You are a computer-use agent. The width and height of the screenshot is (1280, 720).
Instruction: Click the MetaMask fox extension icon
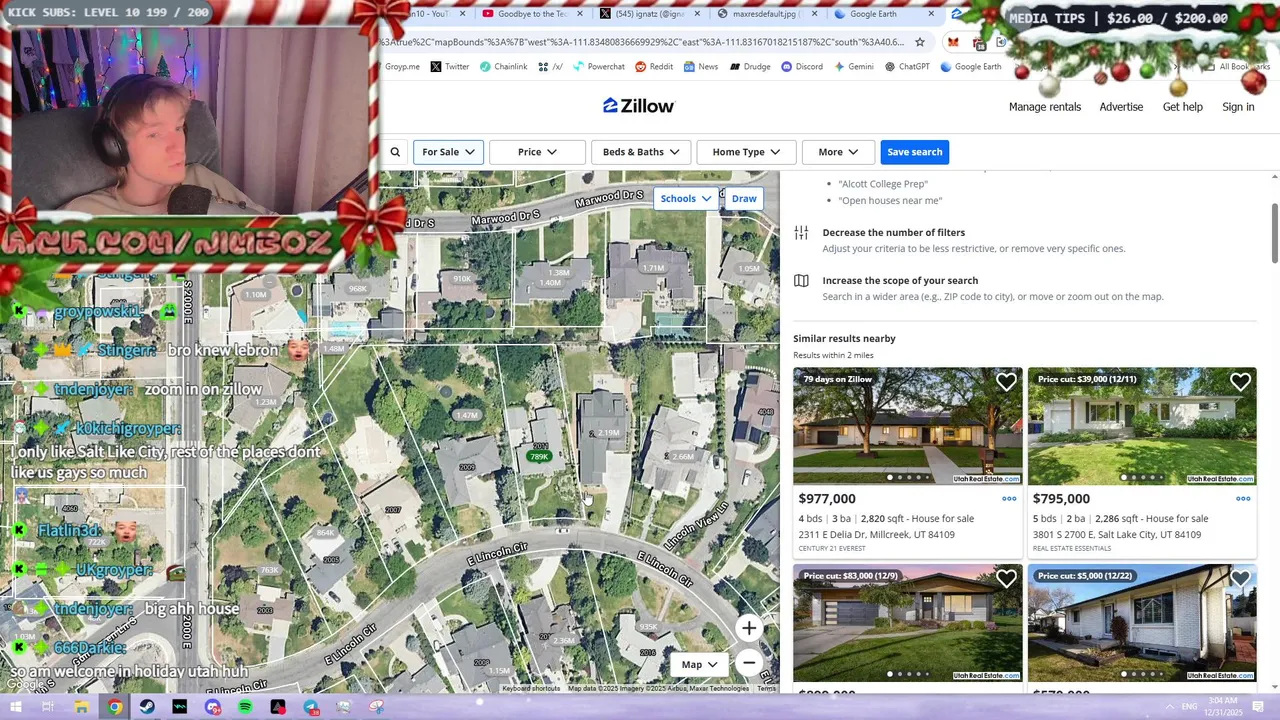point(953,42)
